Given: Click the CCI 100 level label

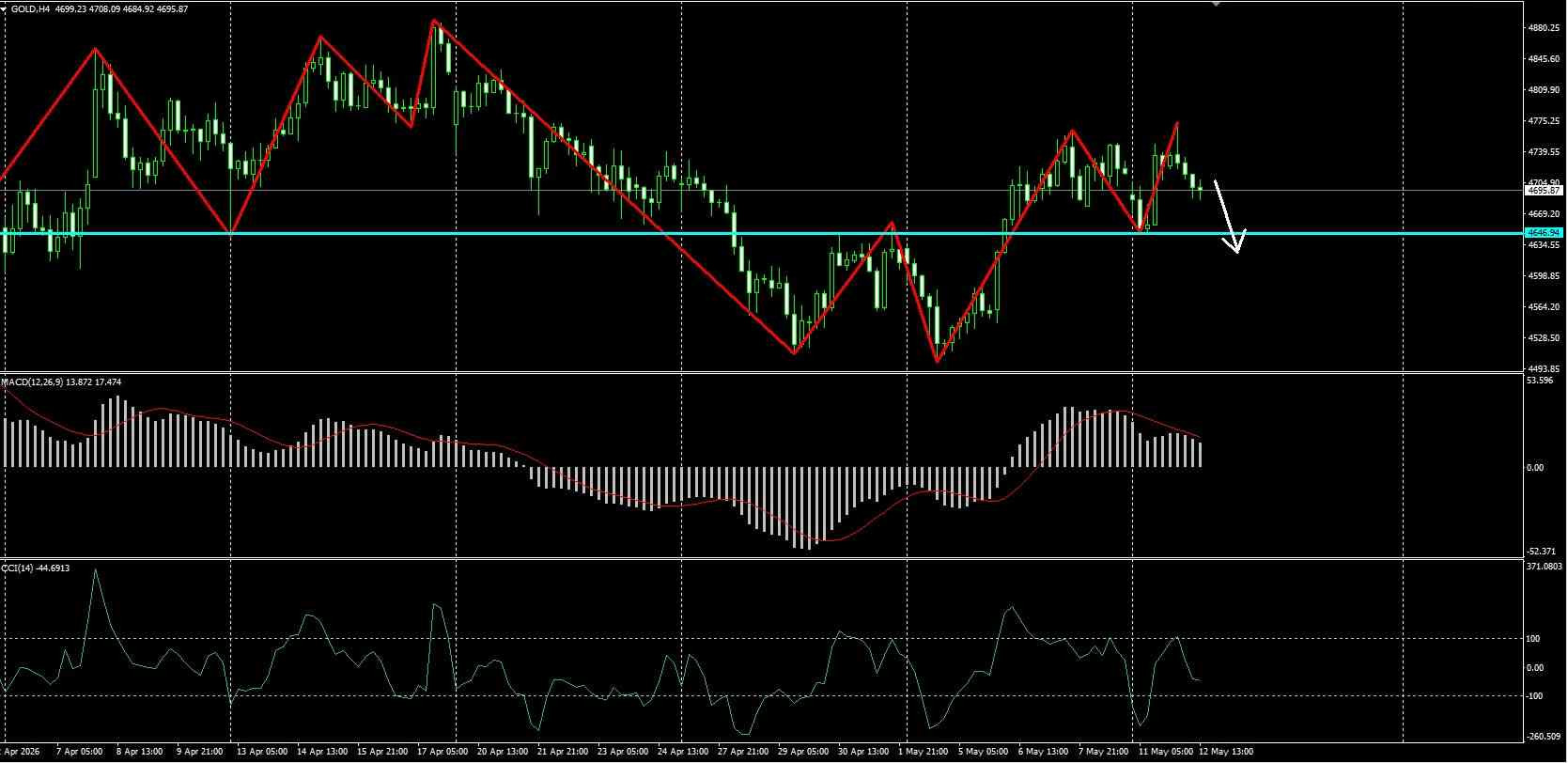Looking at the screenshot, I should click(1534, 639).
